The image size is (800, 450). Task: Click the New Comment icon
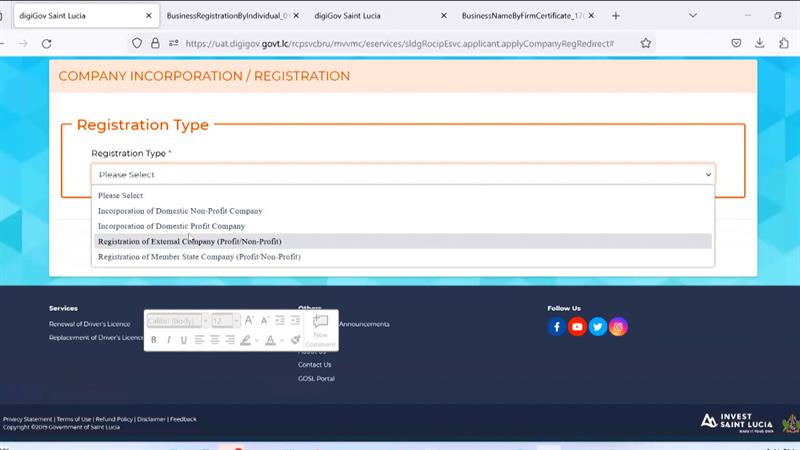[321, 328]
